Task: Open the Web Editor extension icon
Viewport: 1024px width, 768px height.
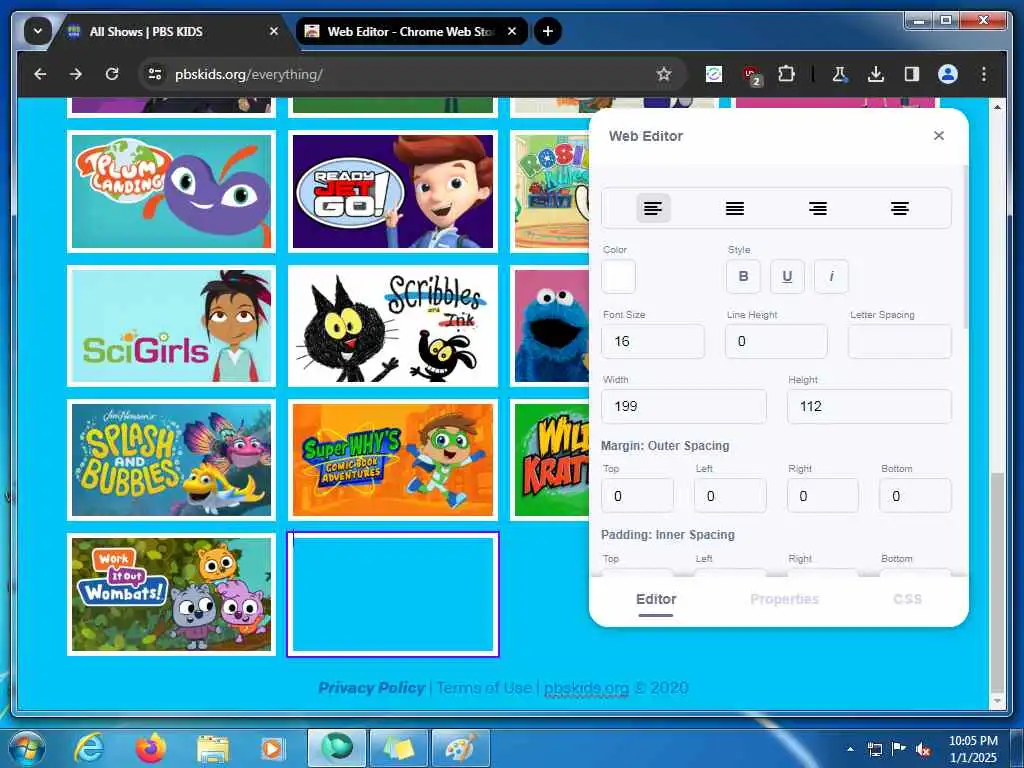Action: [x=714, y=74]
